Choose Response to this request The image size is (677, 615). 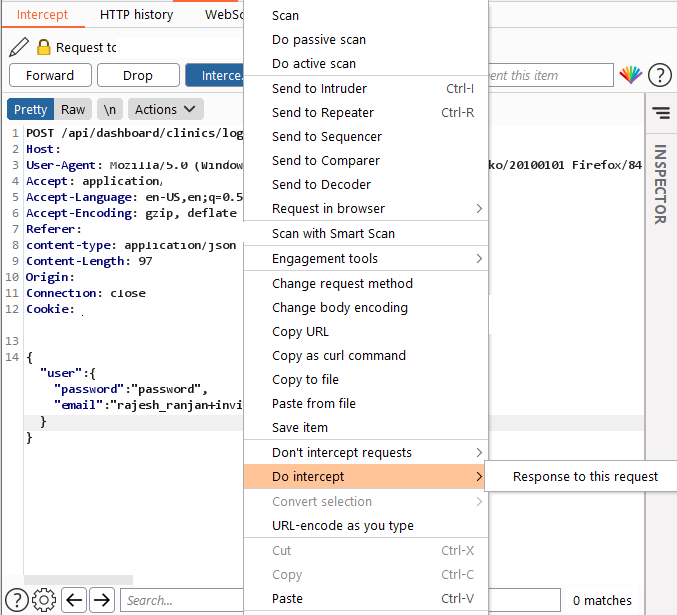pyautogui.click(x=582, y=476)
